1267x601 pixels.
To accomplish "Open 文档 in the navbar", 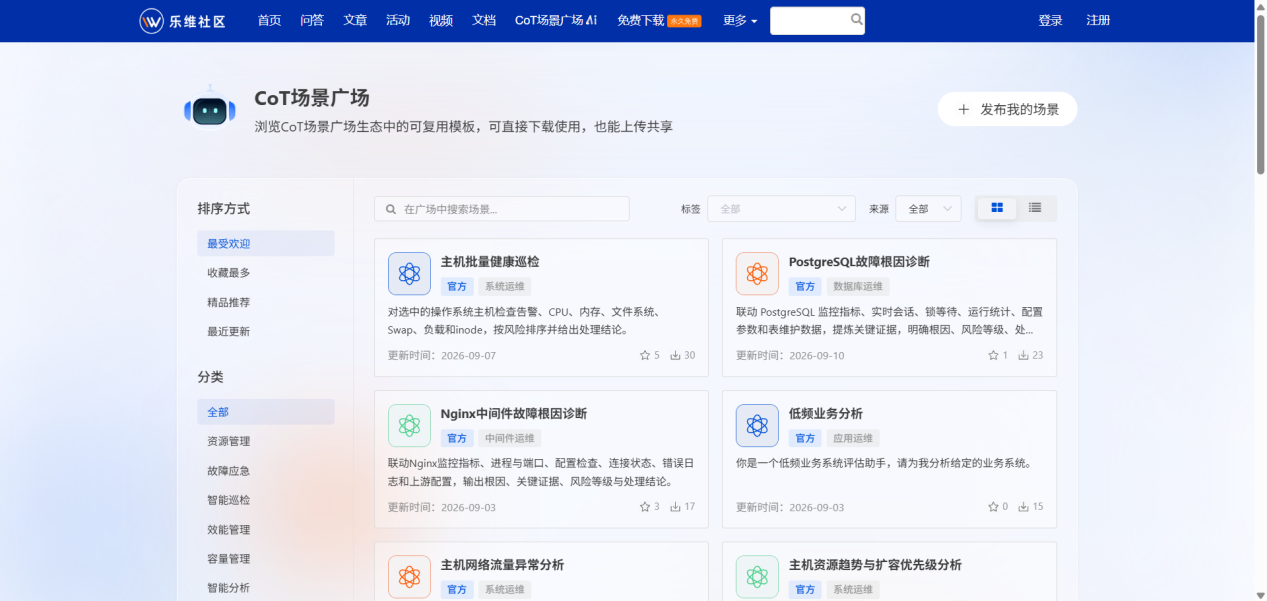I will pyautogui.click(x=484, y=21).
